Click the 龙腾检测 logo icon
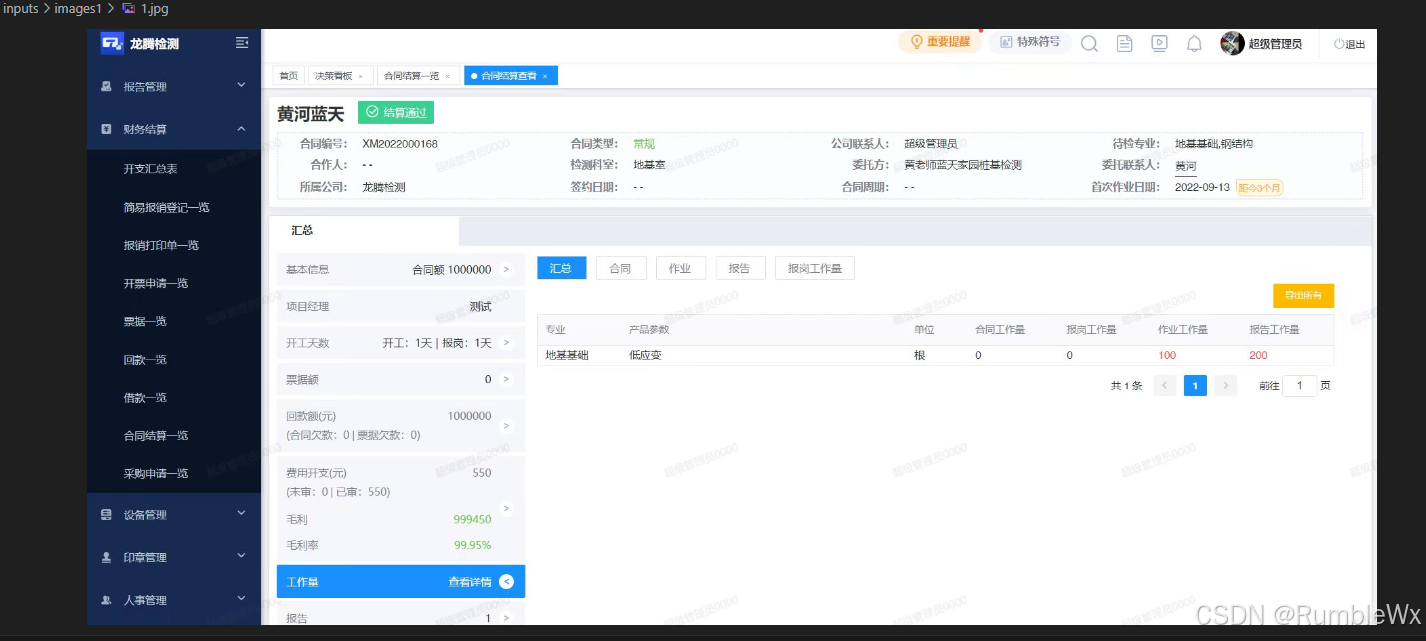The image size is (1426, 641). 111,43
